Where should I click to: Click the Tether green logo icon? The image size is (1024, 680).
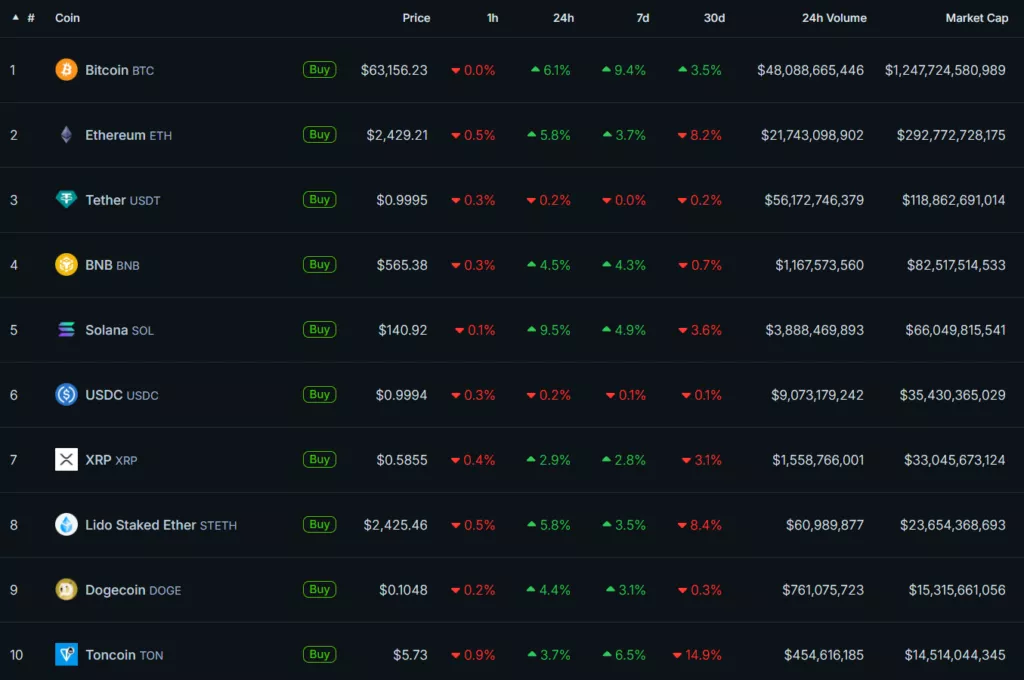(x=66, y=200)
